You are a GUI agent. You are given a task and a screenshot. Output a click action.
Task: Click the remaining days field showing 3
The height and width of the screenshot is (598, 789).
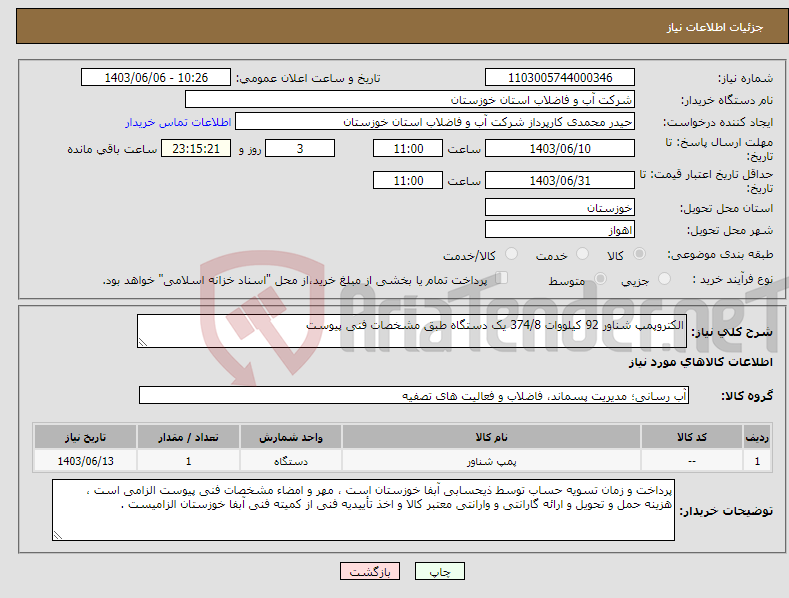(300, 148)
